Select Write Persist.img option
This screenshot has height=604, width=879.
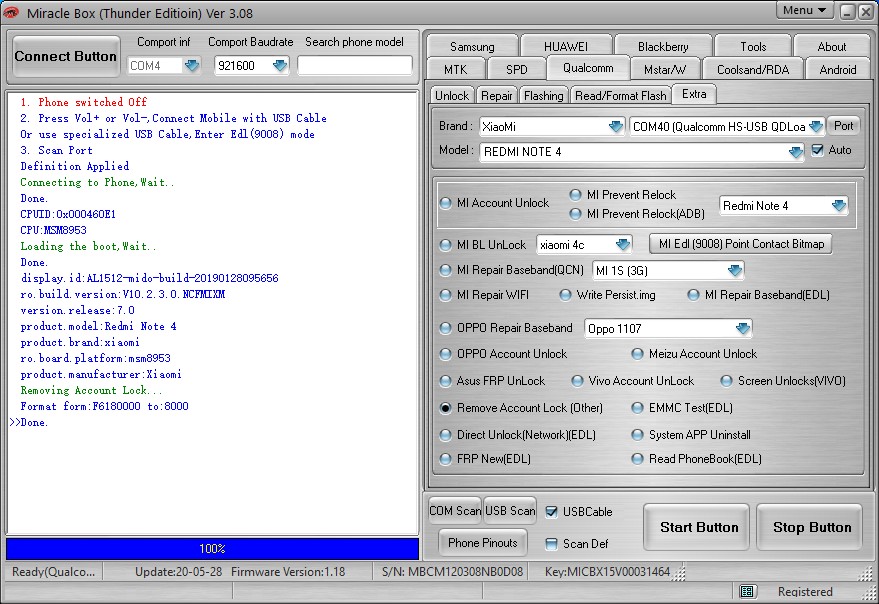[565, 295]
